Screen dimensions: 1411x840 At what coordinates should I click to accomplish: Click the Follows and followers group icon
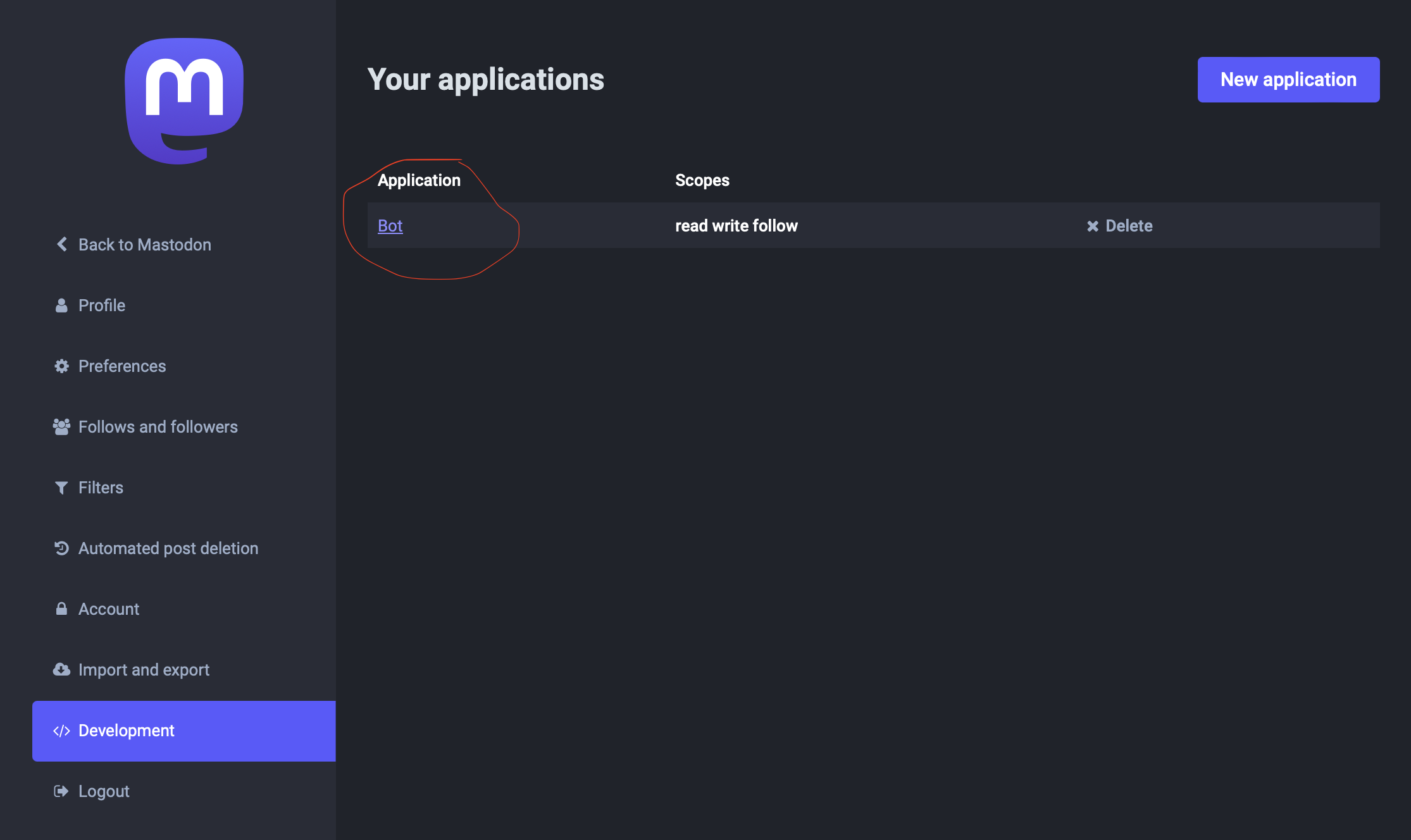click(61, 427)
